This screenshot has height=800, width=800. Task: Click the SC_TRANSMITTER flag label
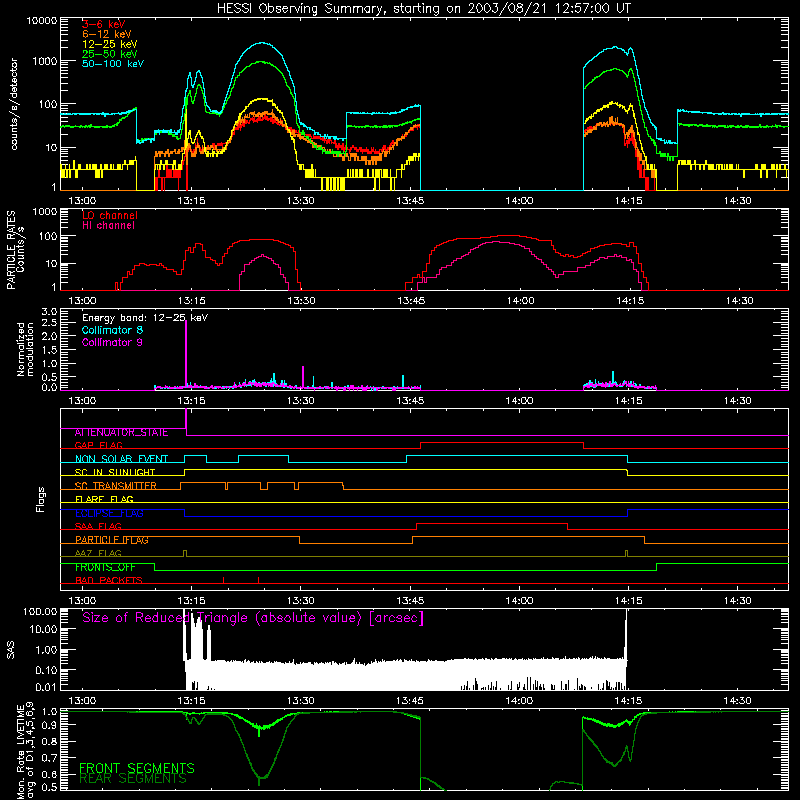coord(116,486)
